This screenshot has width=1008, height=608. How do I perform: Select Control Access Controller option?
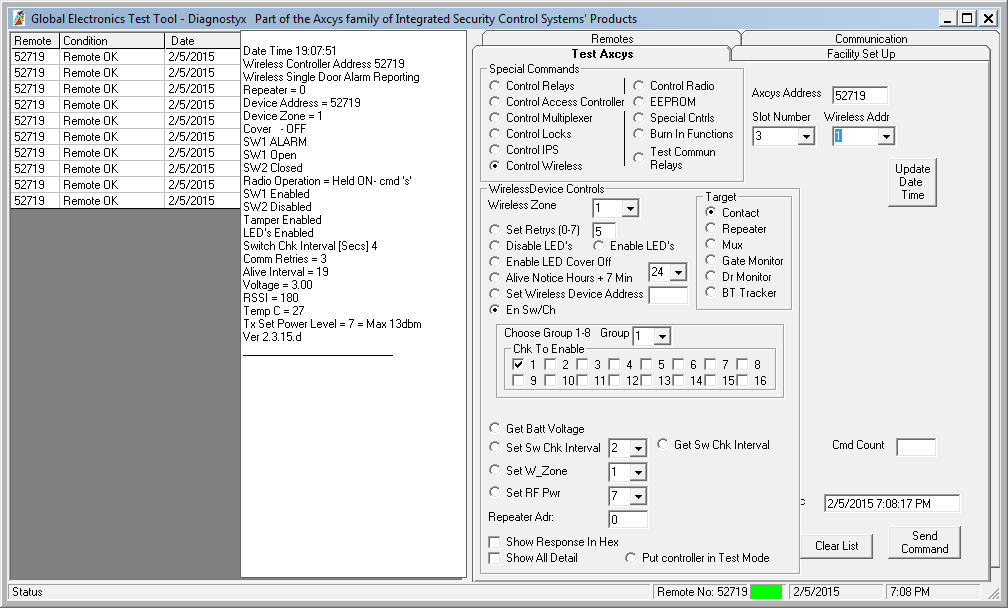pos(494,102)
